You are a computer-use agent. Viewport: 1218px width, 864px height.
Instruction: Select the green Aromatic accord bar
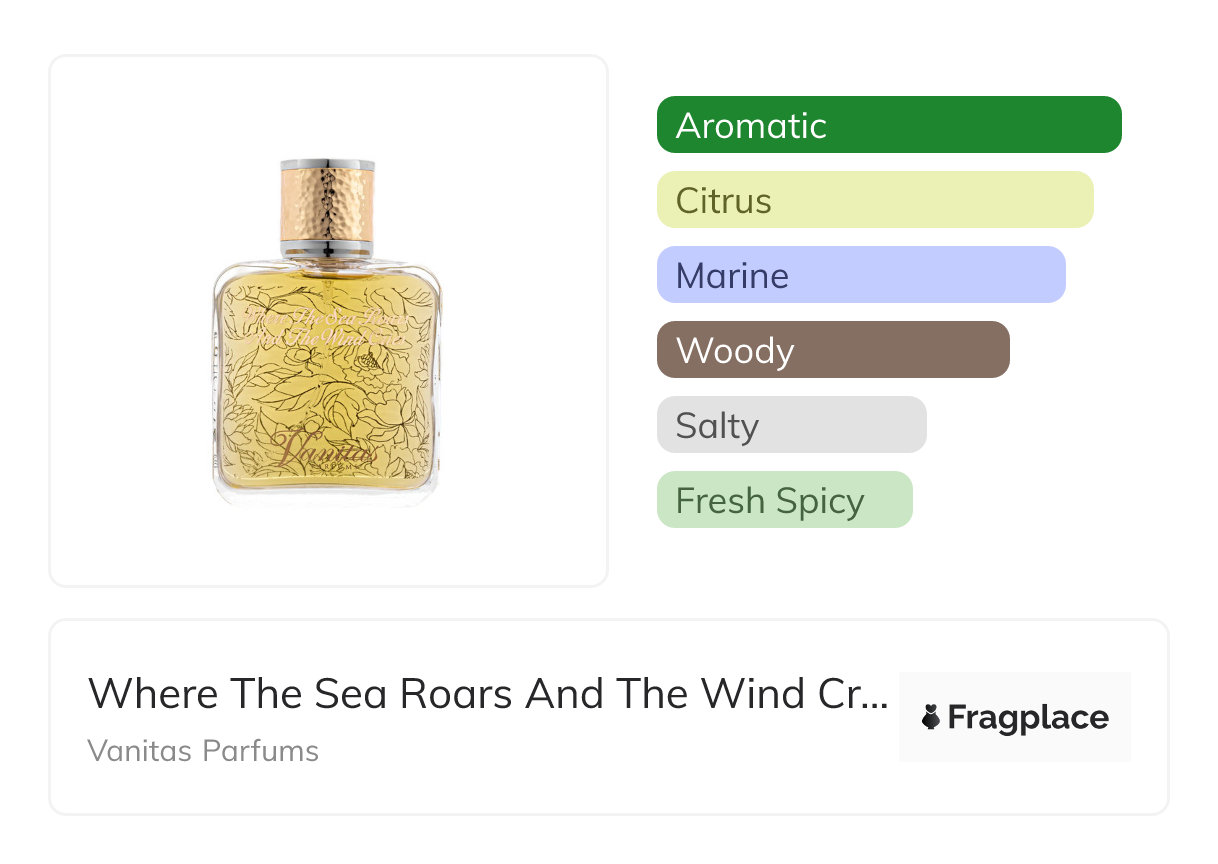click(889, 125)
